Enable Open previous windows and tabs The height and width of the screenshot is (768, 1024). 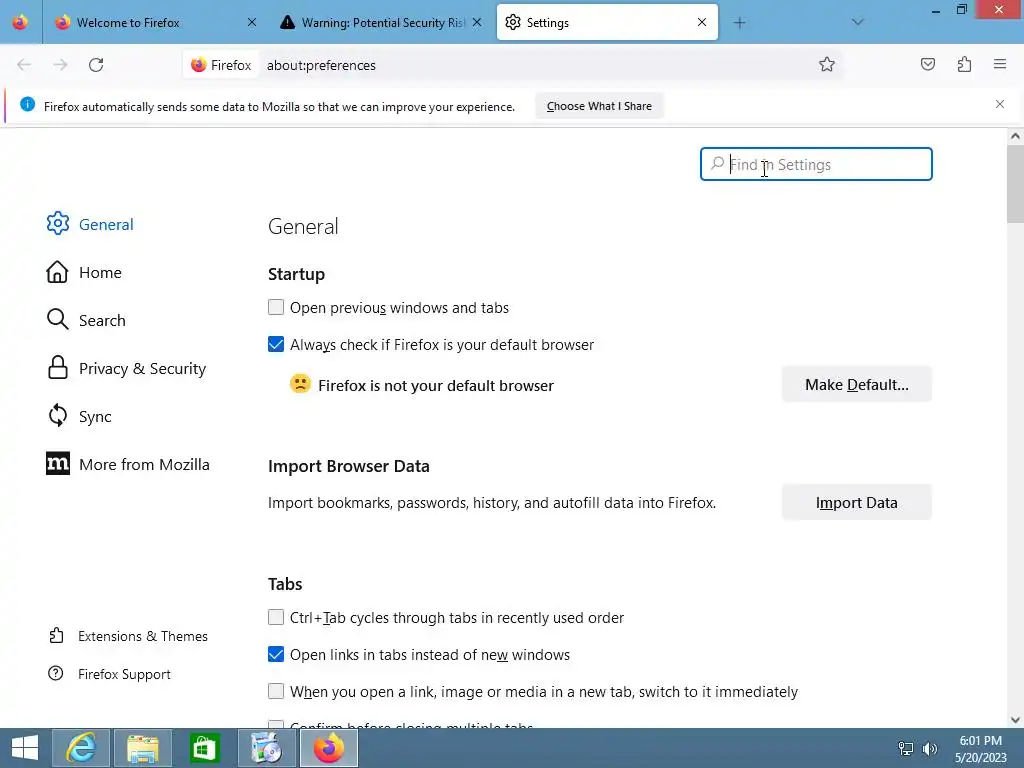coord(276,307)
